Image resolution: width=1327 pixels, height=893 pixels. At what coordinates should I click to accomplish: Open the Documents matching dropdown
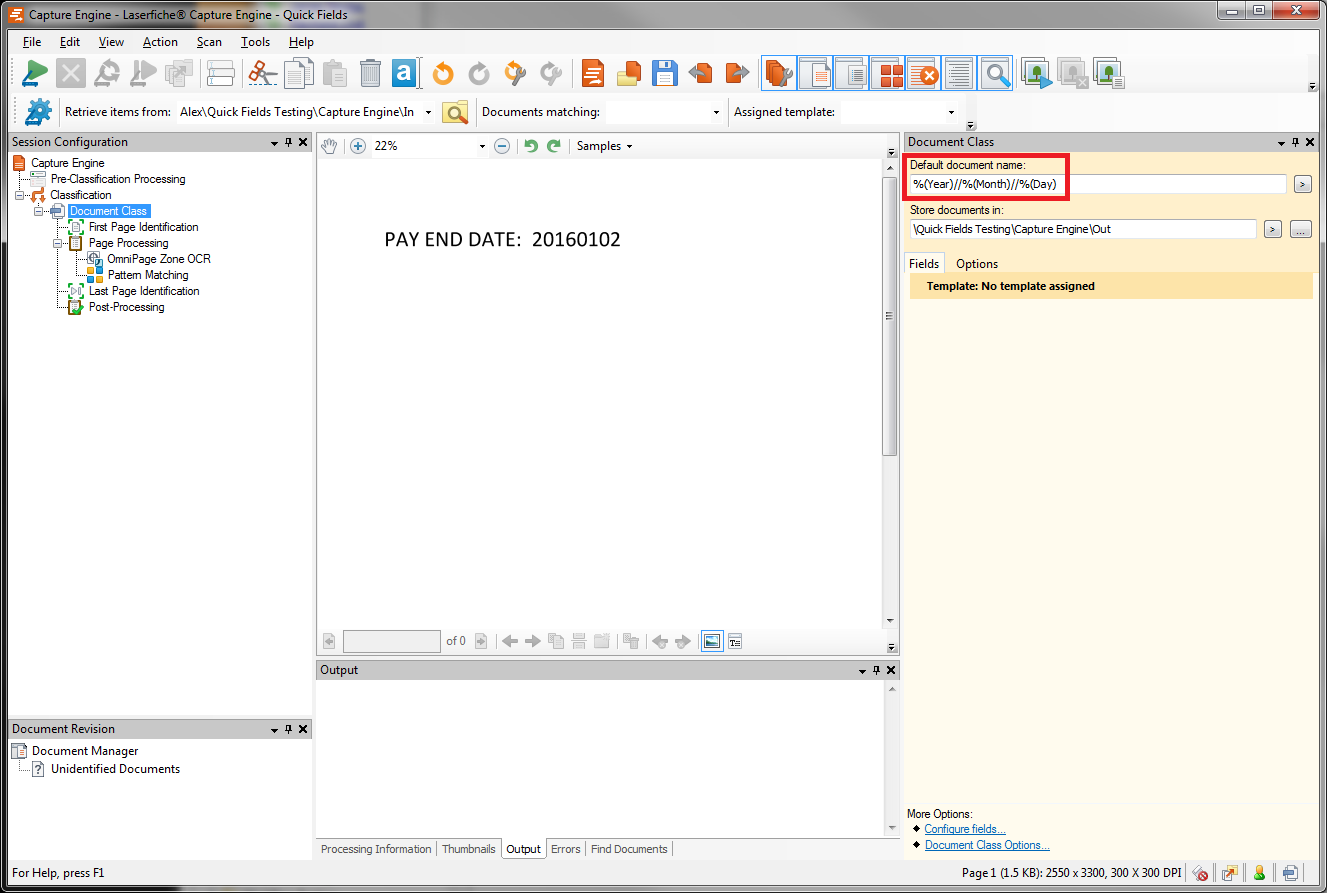(716, 112)
